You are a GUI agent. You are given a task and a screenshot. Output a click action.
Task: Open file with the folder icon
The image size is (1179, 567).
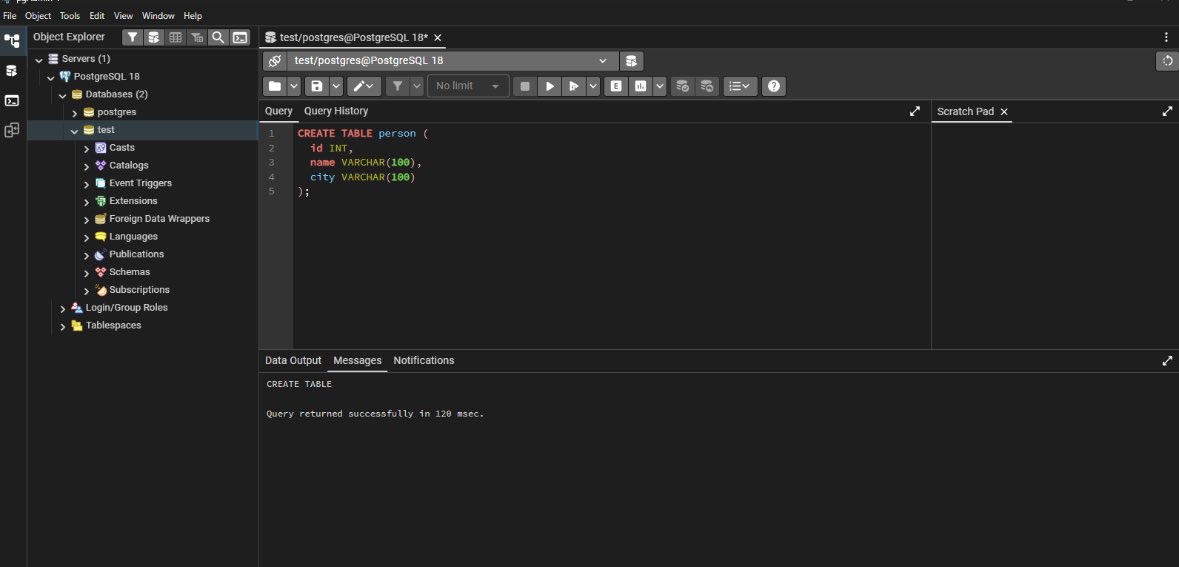[275, 86]
